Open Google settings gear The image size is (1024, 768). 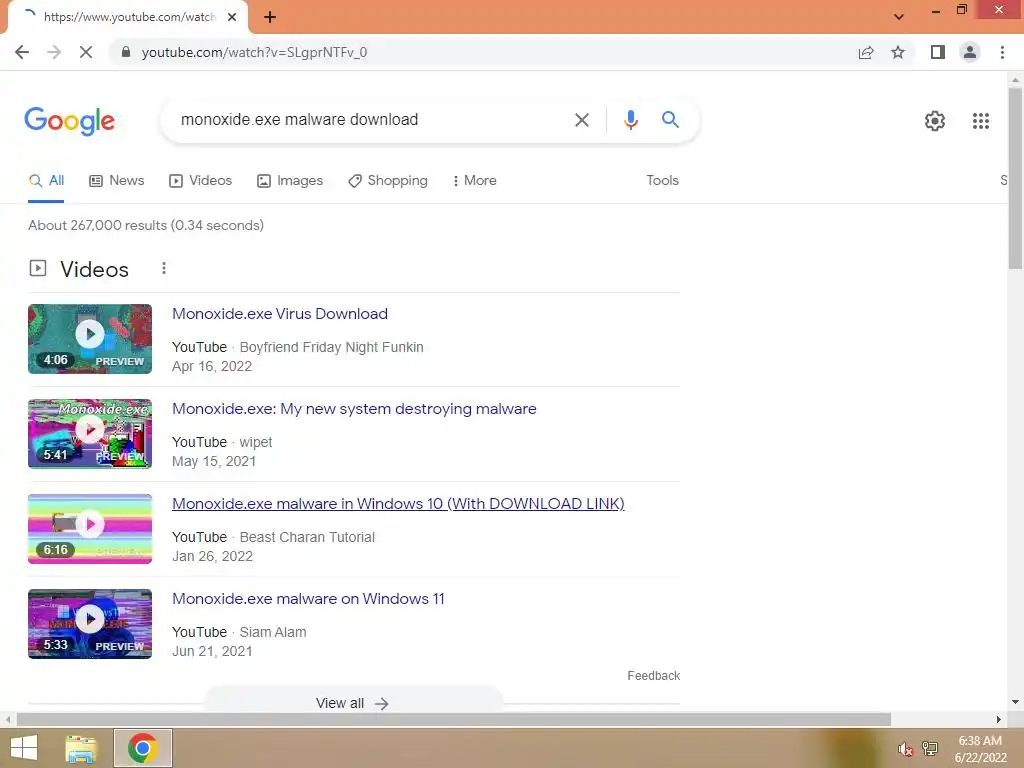935,121
